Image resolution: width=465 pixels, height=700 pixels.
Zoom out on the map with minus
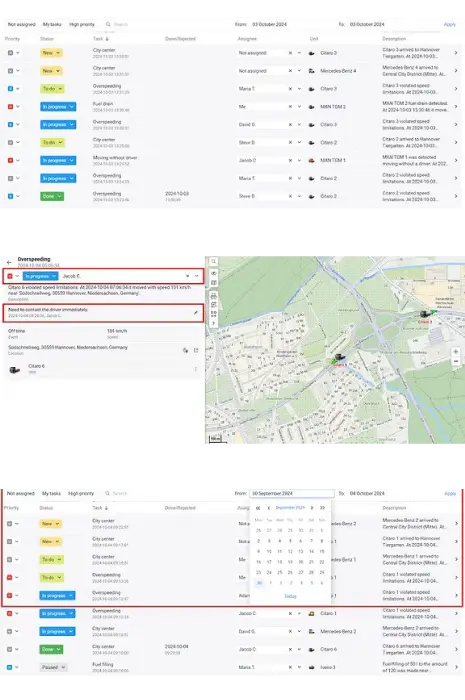(456, 361)
